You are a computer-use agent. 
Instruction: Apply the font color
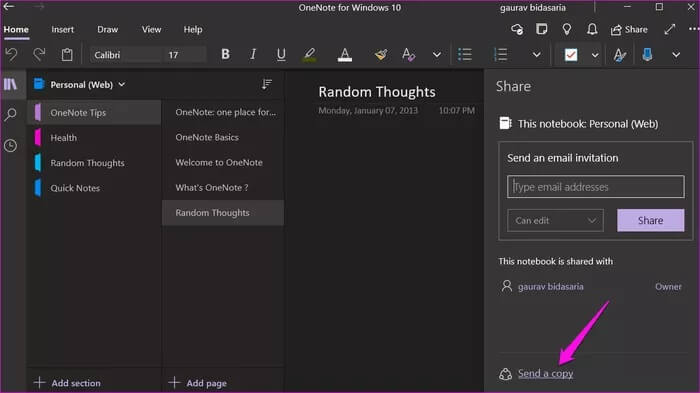click(344, 54)
